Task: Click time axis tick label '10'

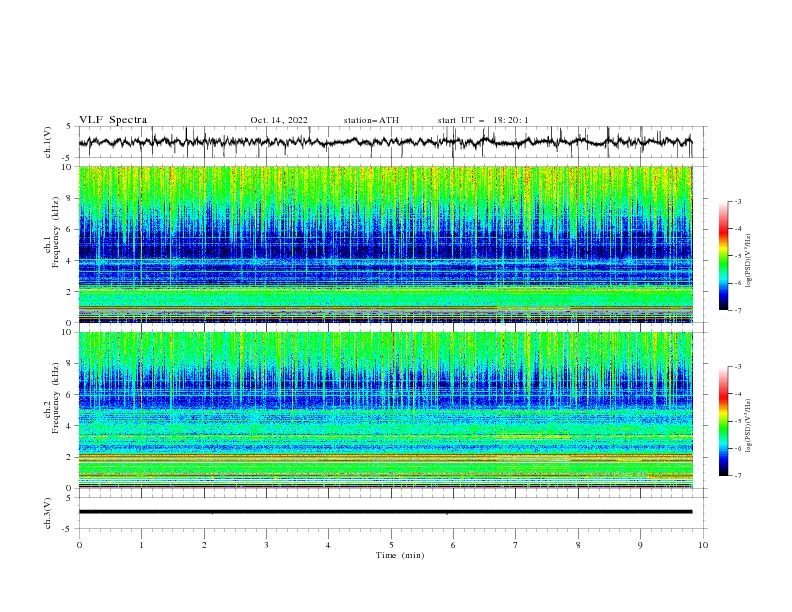Action: tap(703, 545)
